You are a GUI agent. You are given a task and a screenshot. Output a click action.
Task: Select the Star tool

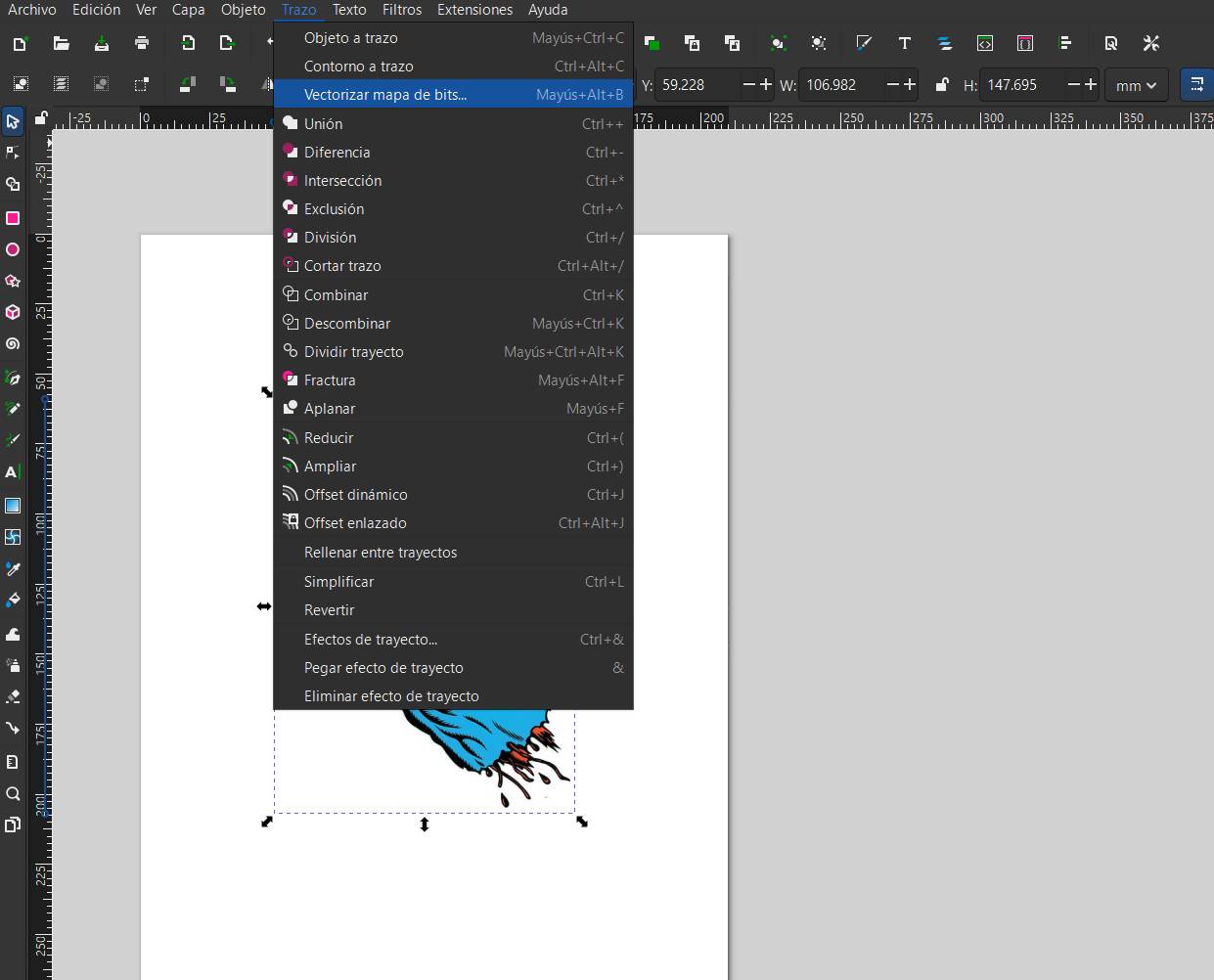[13, 281]
